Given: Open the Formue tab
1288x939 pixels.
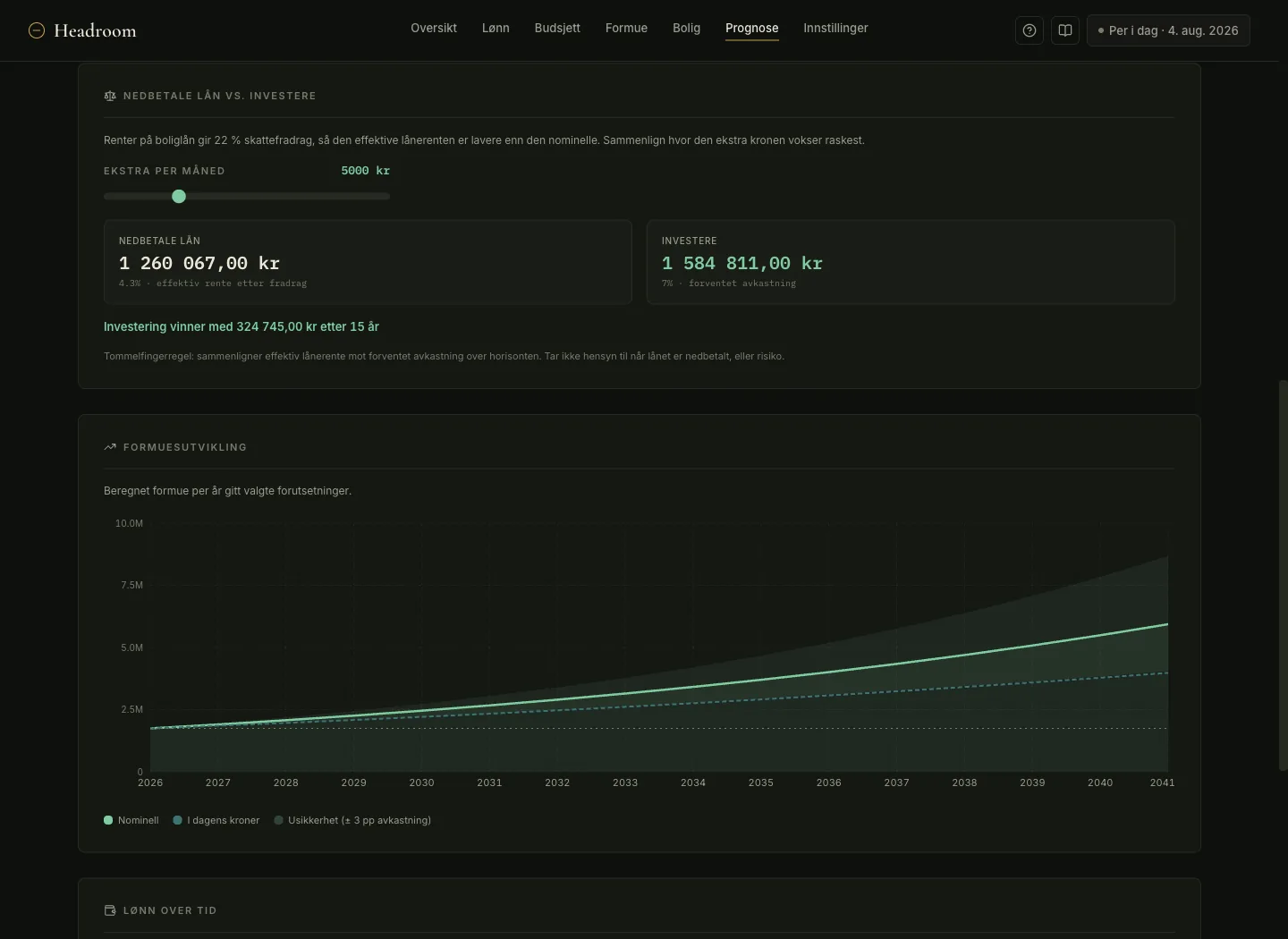Looking at the screenshot, I should 626,28.
